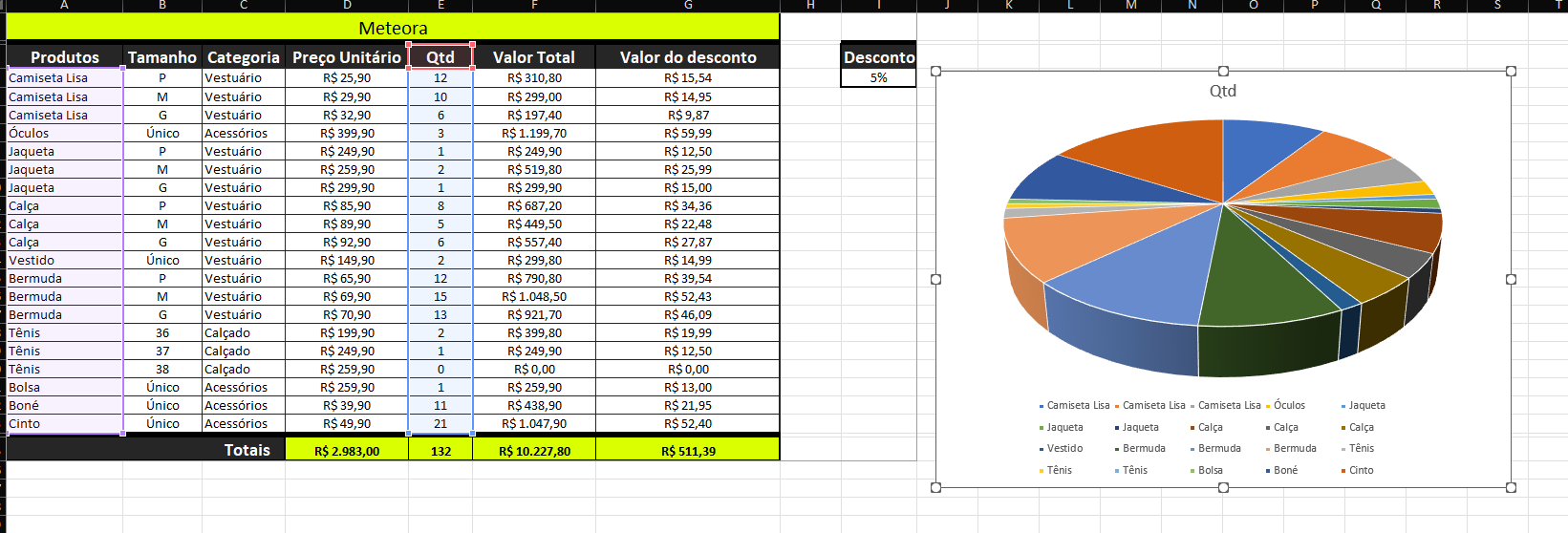Click the Qtd chart title
This screenshot has width=1568, height=533.
click(x=1223, y=91)
